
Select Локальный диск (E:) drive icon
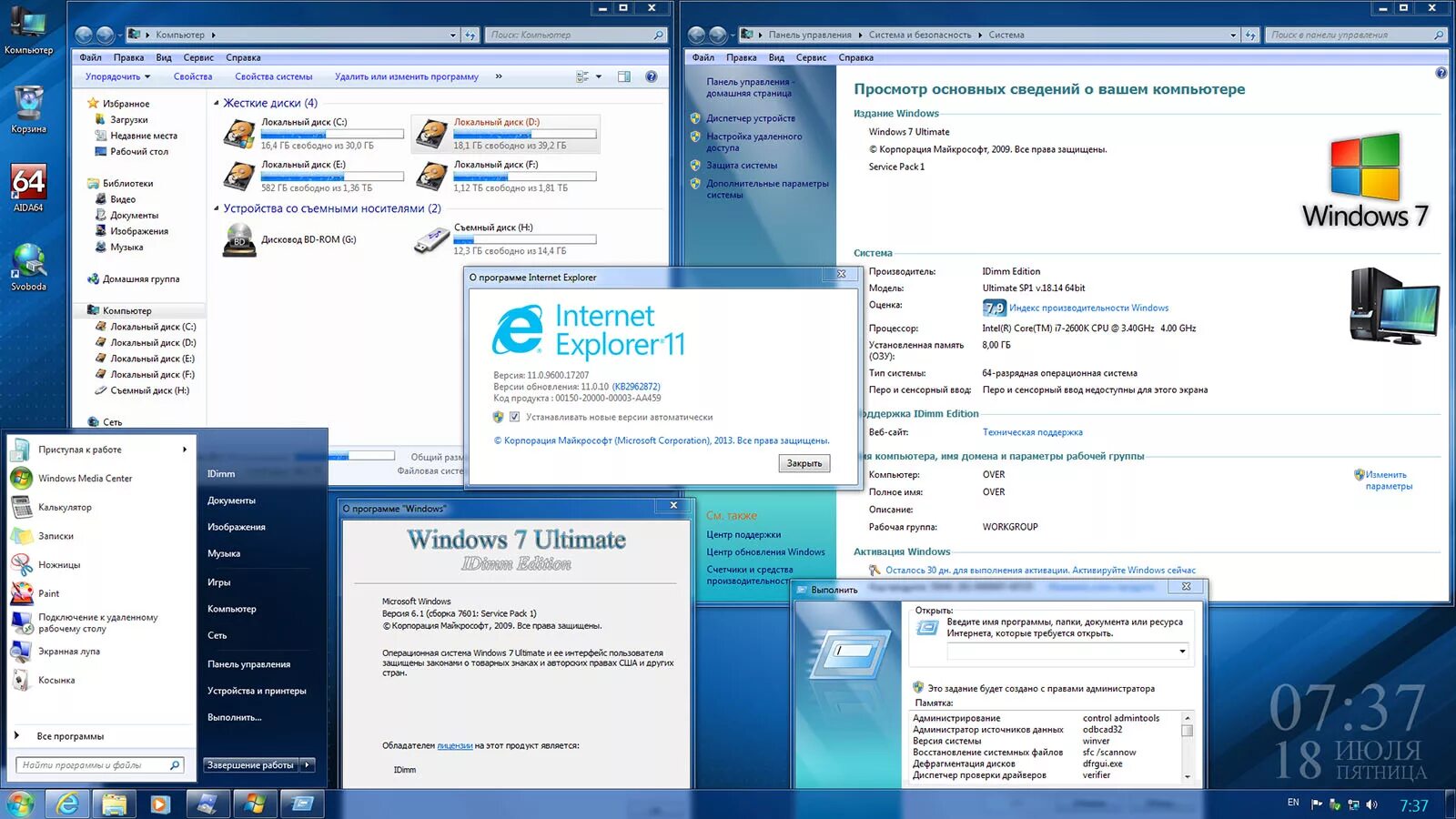pyautogui.click(x=240, y=176)
